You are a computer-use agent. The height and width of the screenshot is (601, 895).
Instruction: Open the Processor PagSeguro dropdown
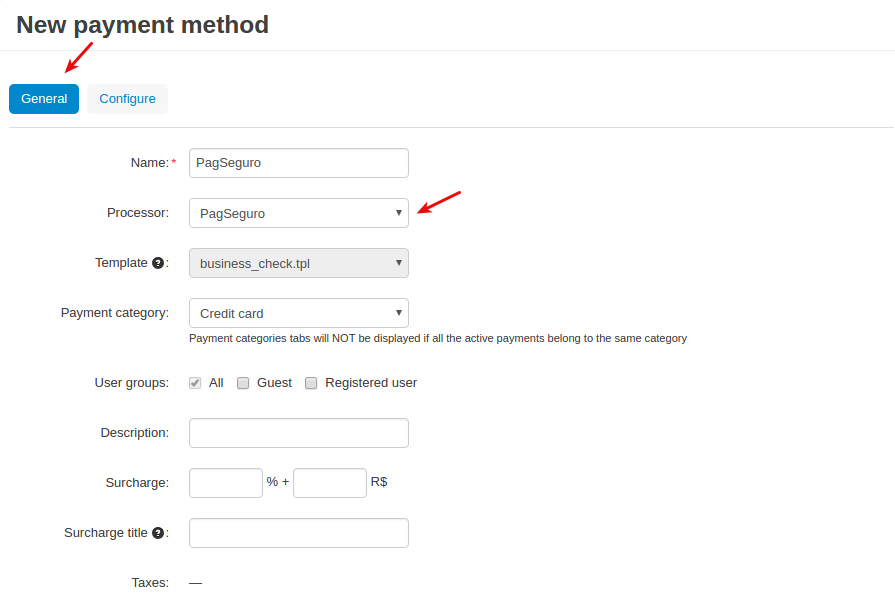[299, 213]
